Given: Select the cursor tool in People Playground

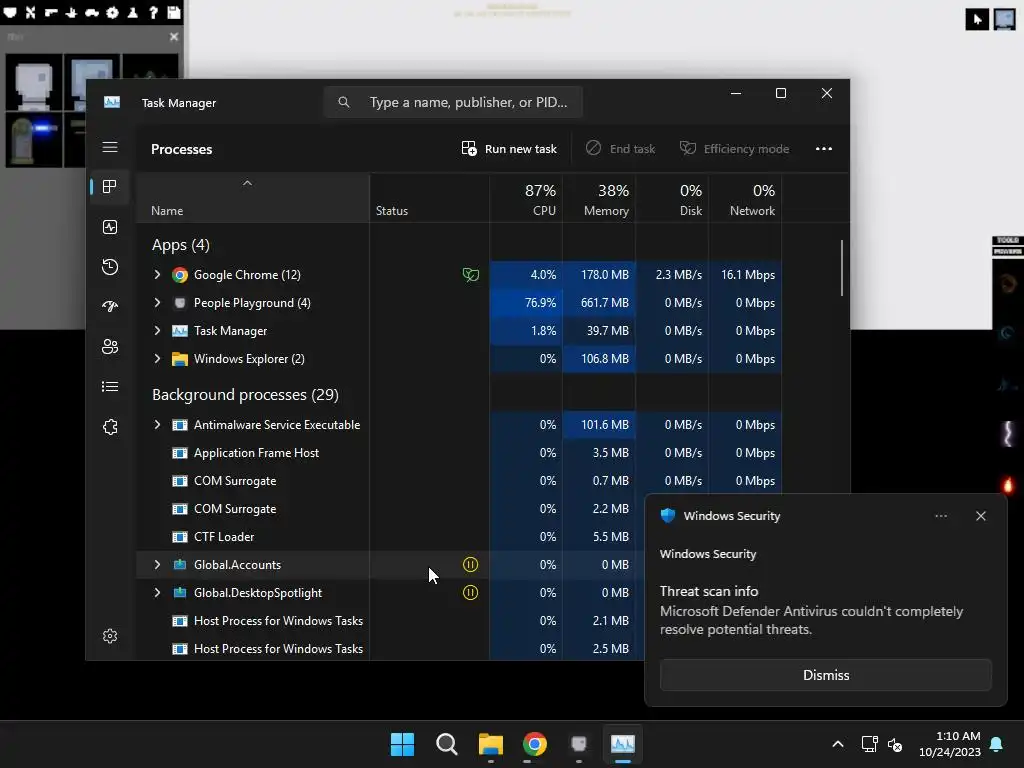Looking at the screenshot, I should (x=977, y=19).
